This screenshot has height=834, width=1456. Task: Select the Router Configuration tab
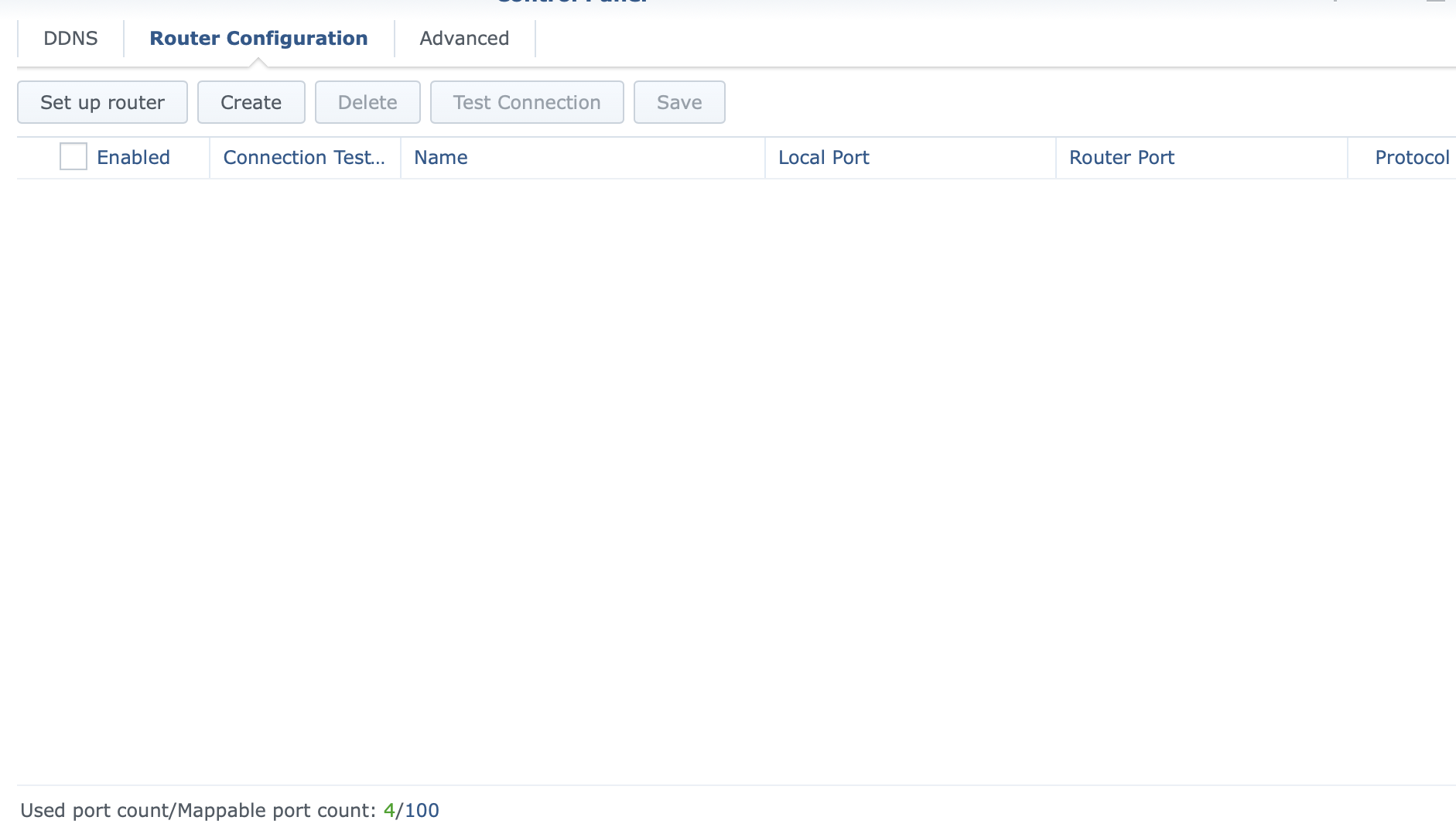[258, 39]
